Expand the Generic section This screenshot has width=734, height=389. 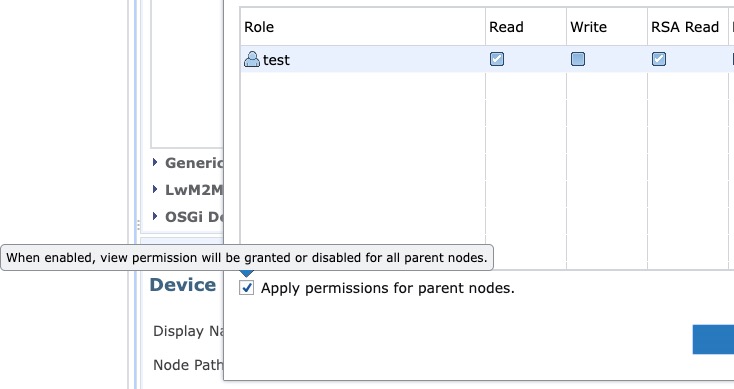pos(155,162)
